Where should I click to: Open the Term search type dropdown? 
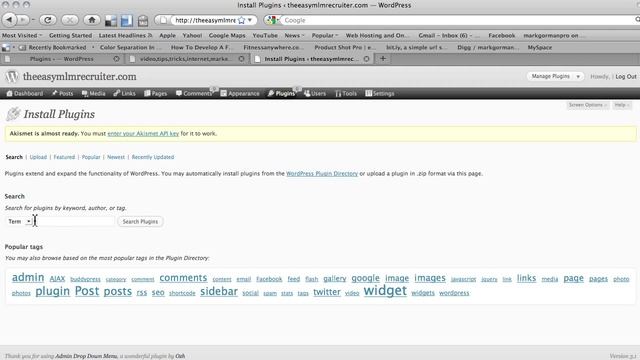tap(19, 221)
